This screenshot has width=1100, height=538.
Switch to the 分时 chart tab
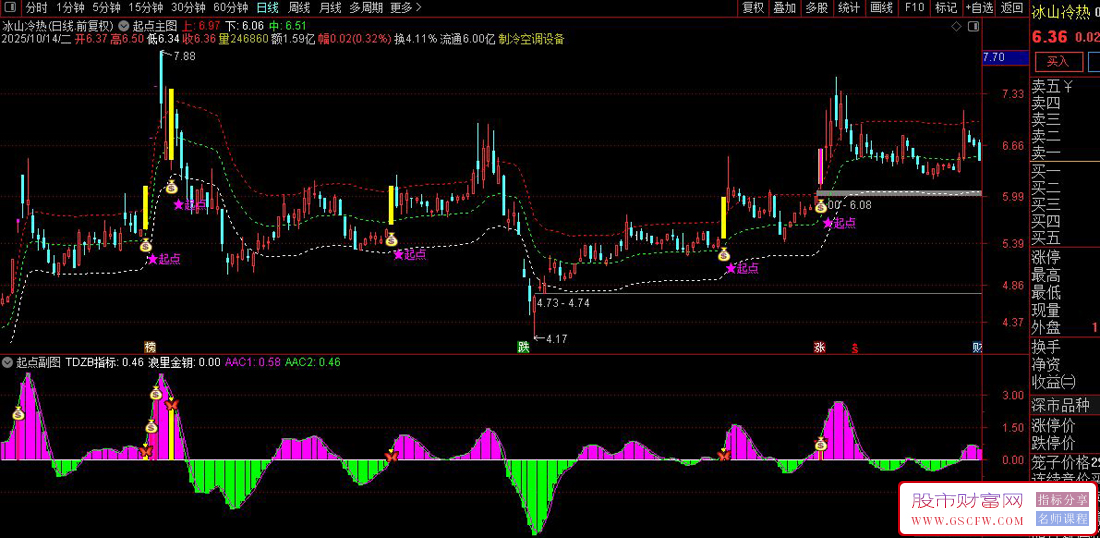[36, 8]
